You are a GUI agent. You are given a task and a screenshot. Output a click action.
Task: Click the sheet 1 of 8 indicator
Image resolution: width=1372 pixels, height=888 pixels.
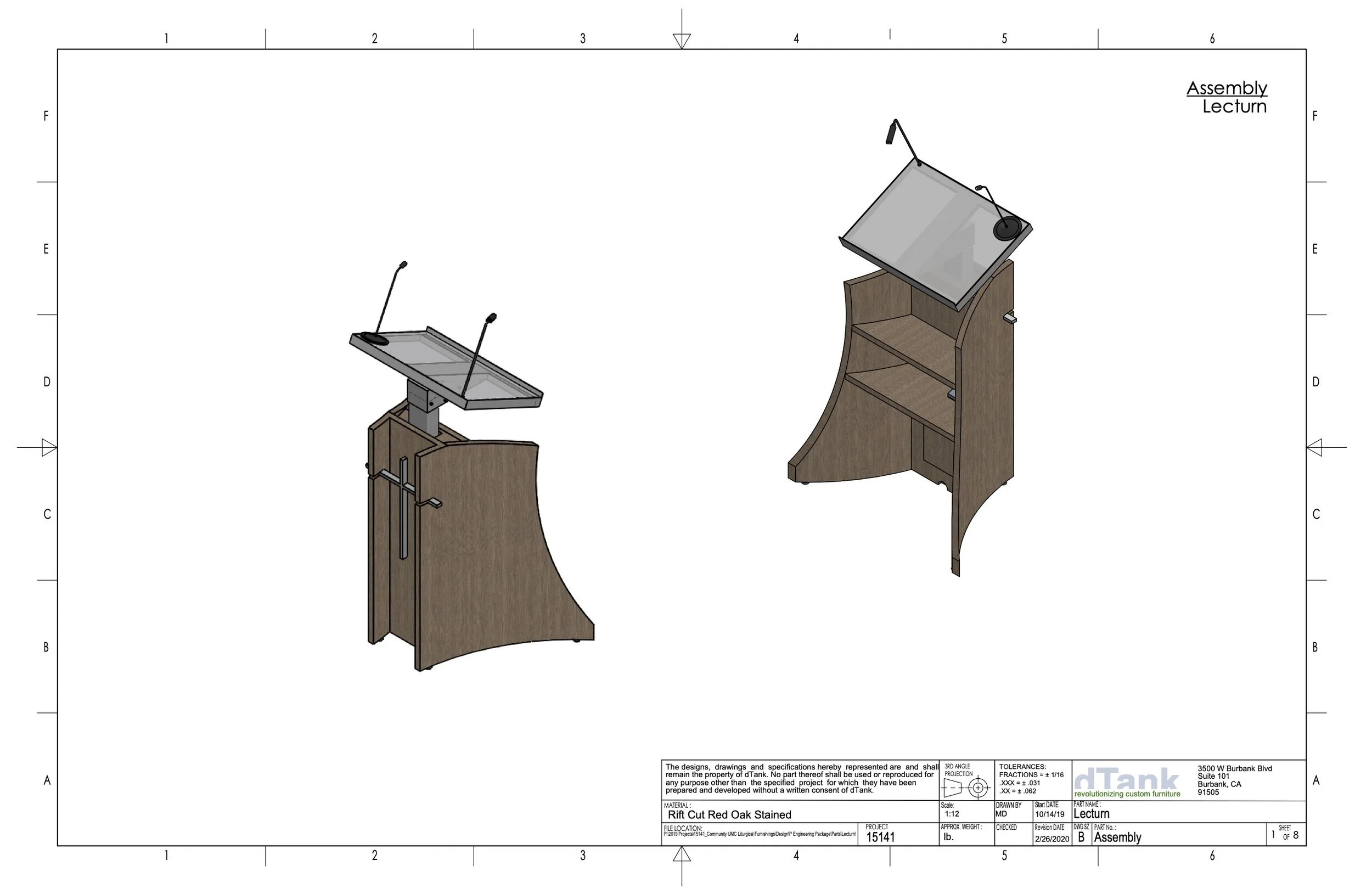[x=1285, y=835]
